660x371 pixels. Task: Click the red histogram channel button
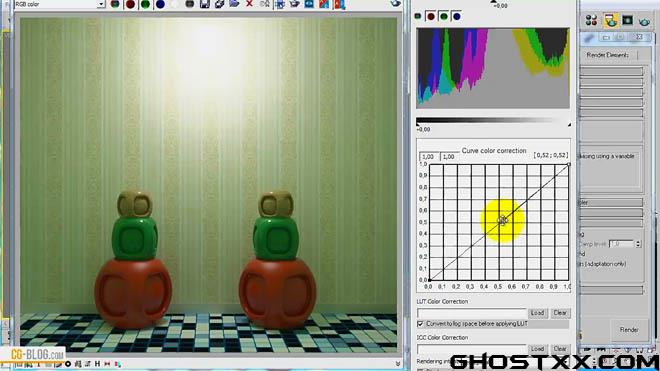[x=431, y=16]
